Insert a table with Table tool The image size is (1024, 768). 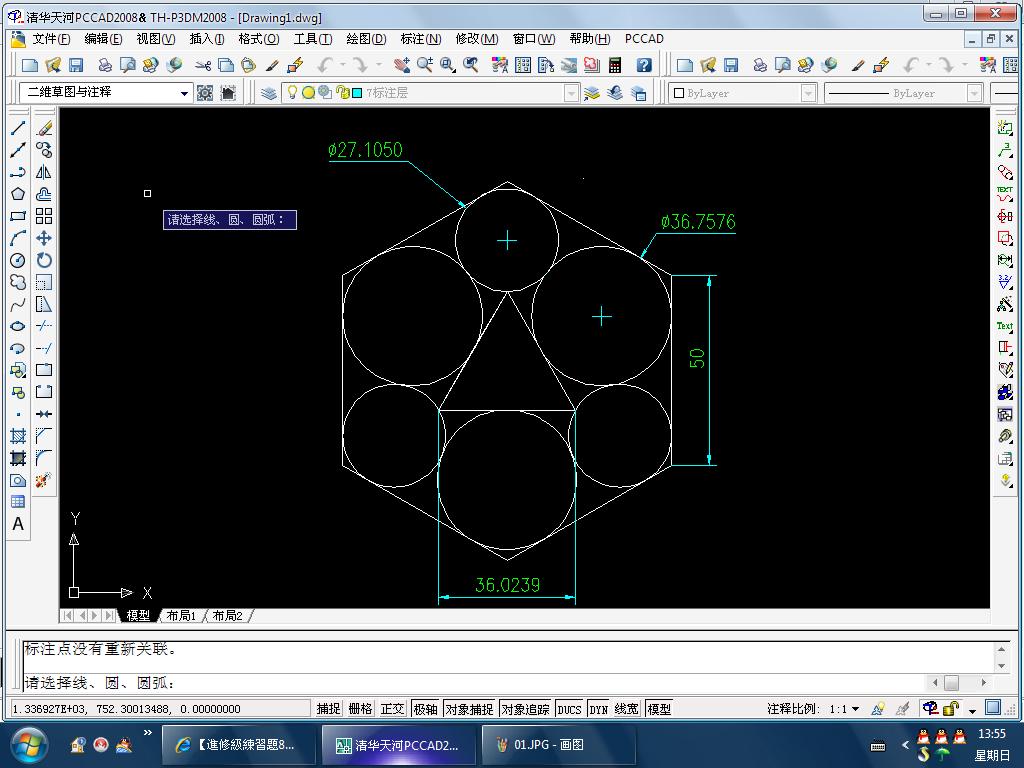coord(18,502)
